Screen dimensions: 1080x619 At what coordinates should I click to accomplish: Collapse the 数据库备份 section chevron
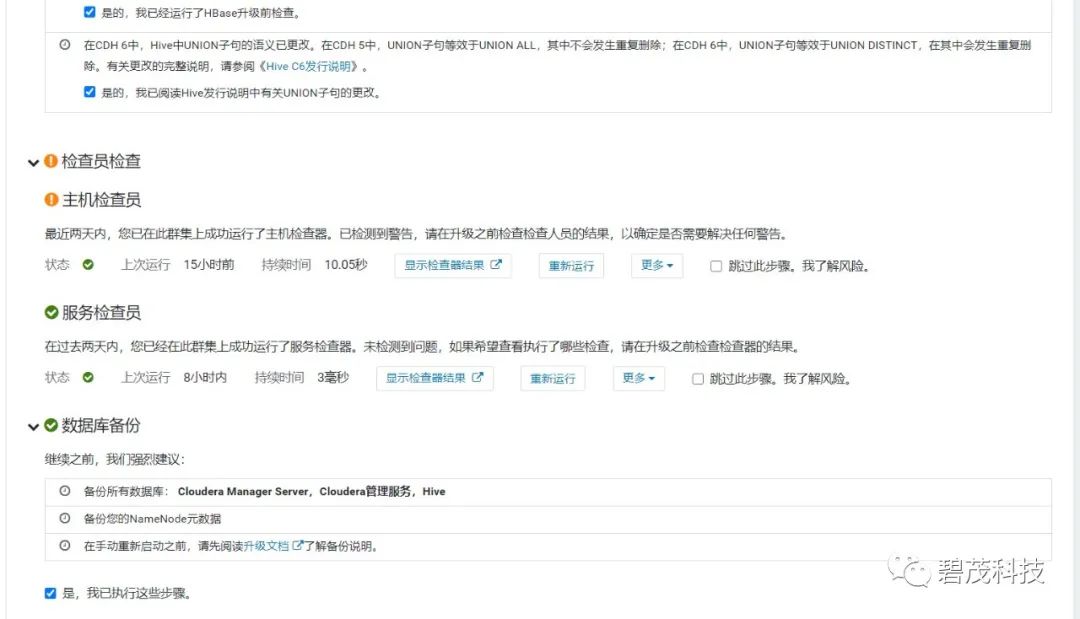coord(33,427)
